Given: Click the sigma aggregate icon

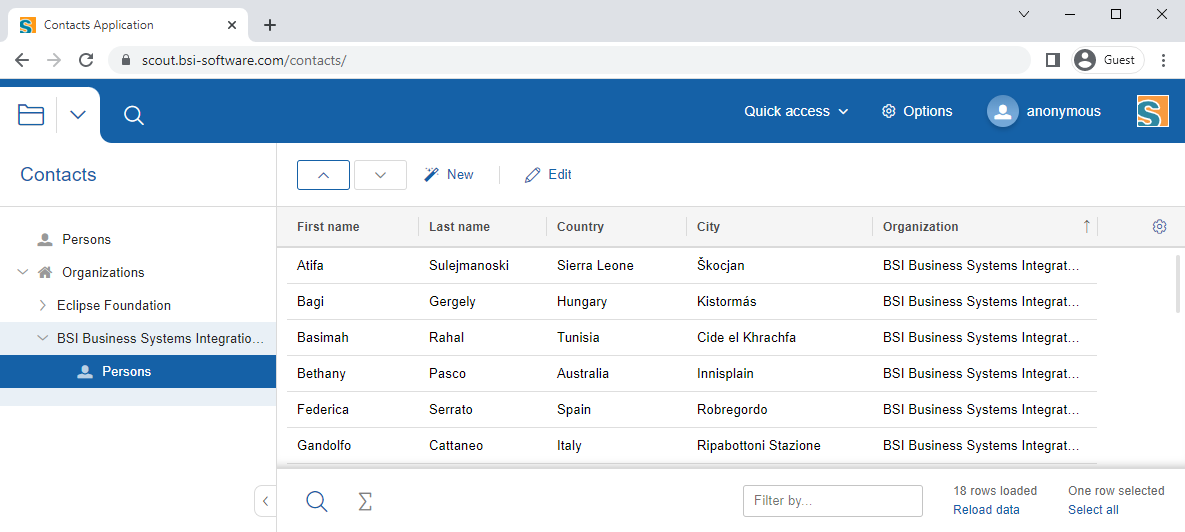Looking at the screenshot, I should [x=365, y=502].
